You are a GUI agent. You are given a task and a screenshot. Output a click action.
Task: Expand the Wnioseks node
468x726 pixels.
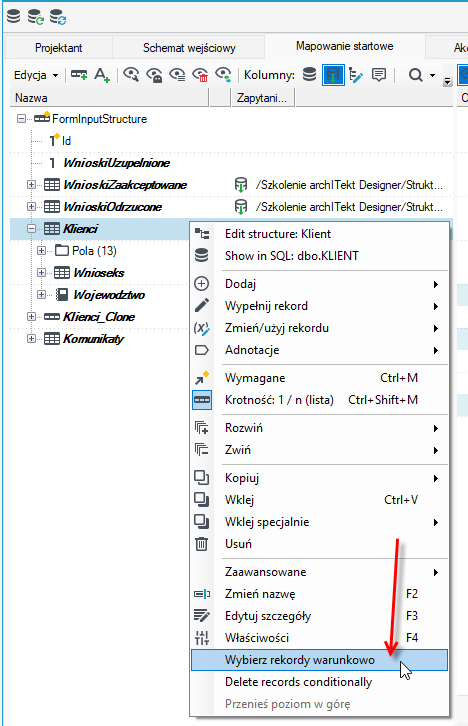point(41,273)
